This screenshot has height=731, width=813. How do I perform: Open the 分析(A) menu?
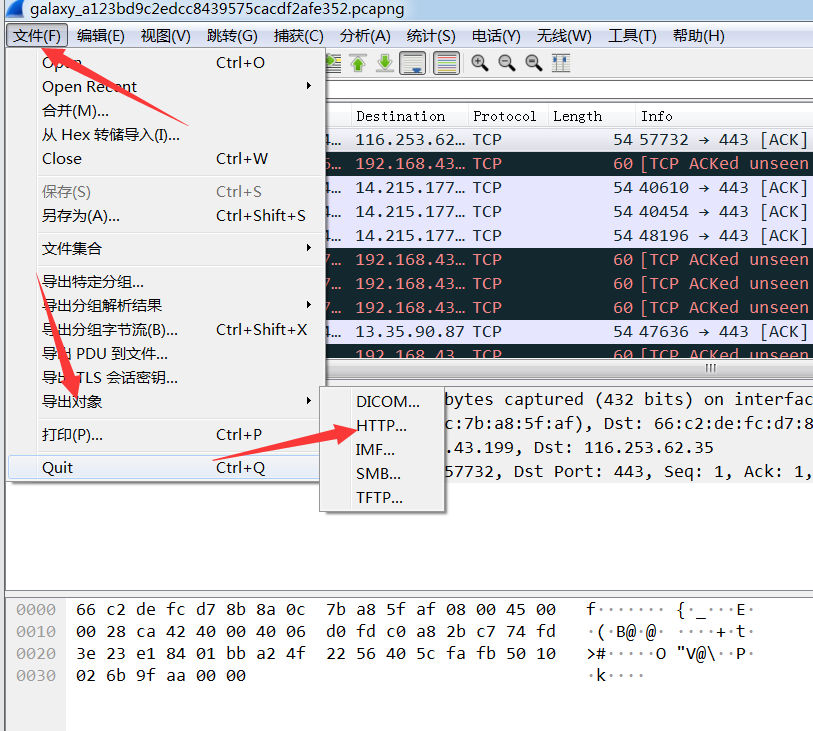tap(365, 36)
